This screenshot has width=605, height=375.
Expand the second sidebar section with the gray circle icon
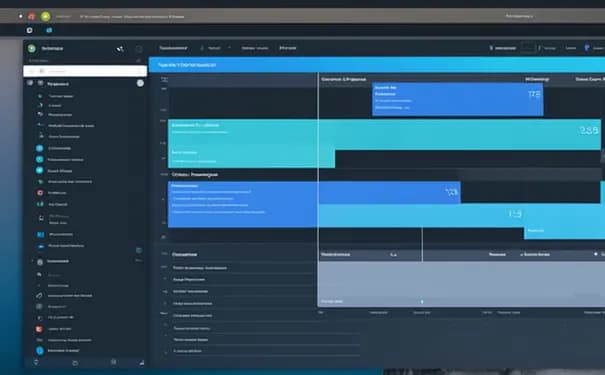click(x=40, y=261)
